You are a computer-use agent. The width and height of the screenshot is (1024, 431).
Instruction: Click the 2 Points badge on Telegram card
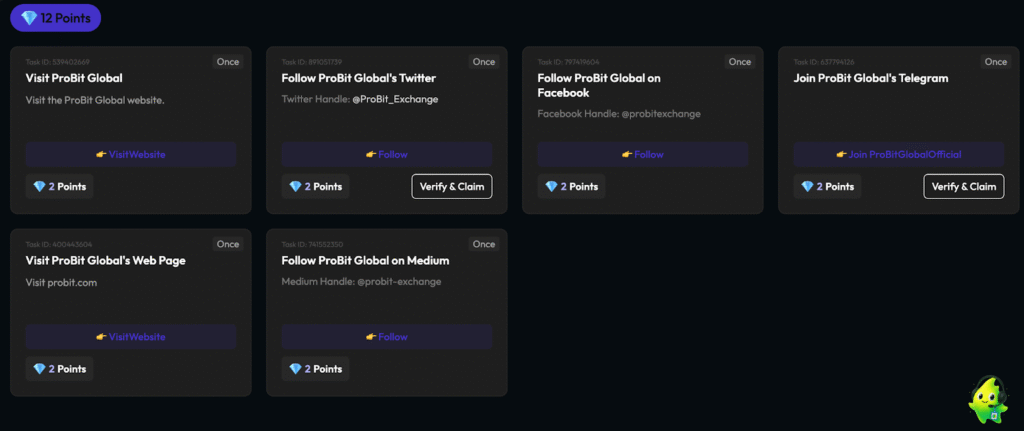[827, 186]
